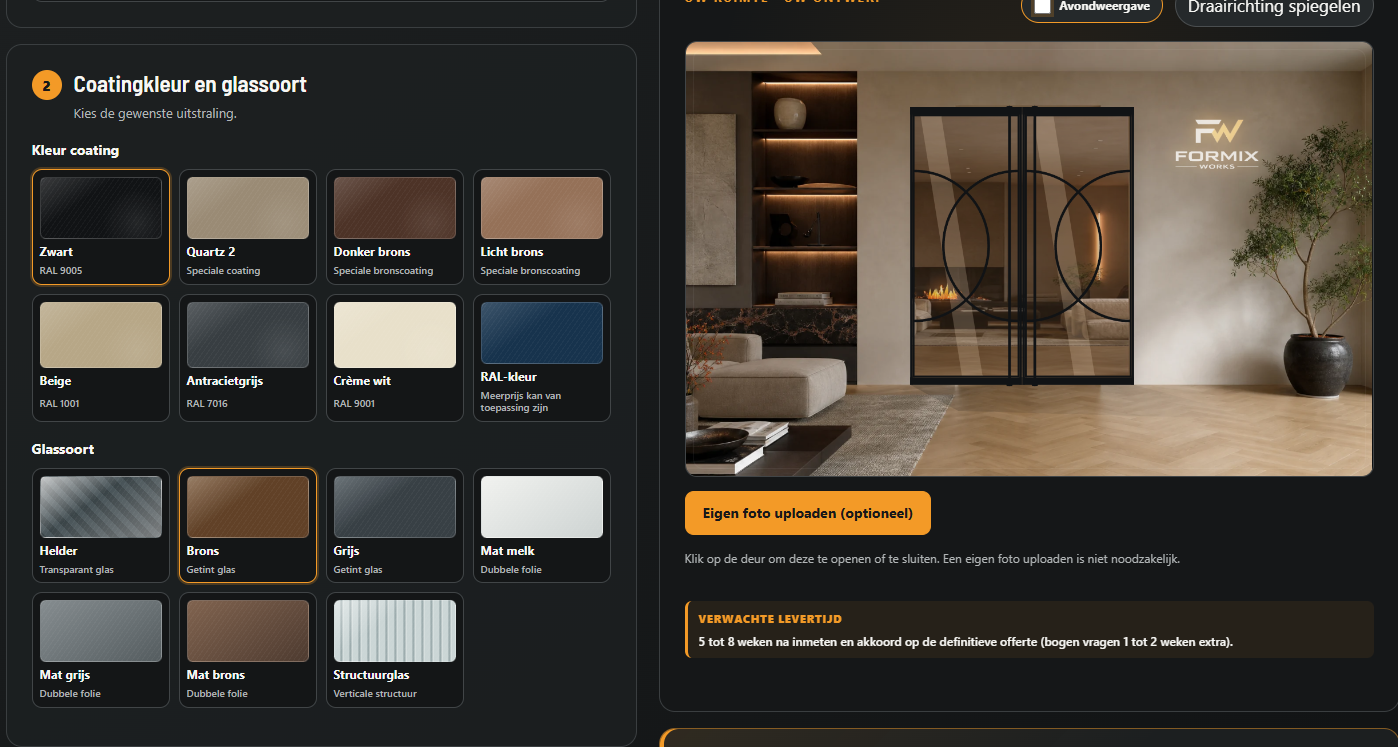Select Mat brons dubbele folie glass
This screenshot has width=1398, height=747.
[x=248, y=650]
